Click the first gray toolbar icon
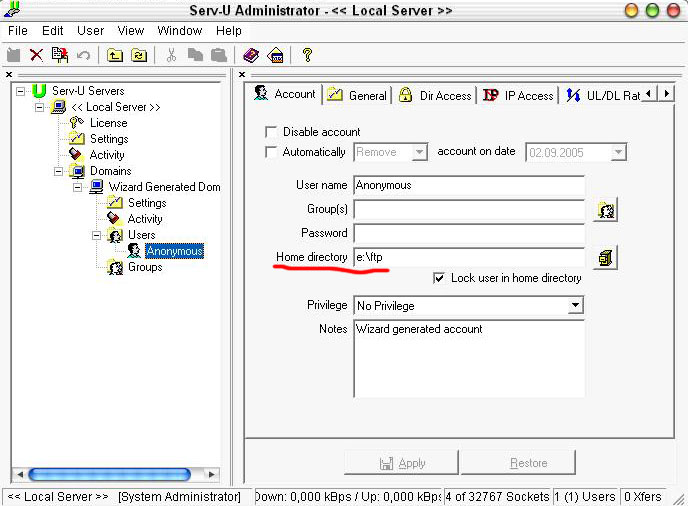The height and width of the screenshot is (506, 688). pyautogui.click(x=14, y=55)
